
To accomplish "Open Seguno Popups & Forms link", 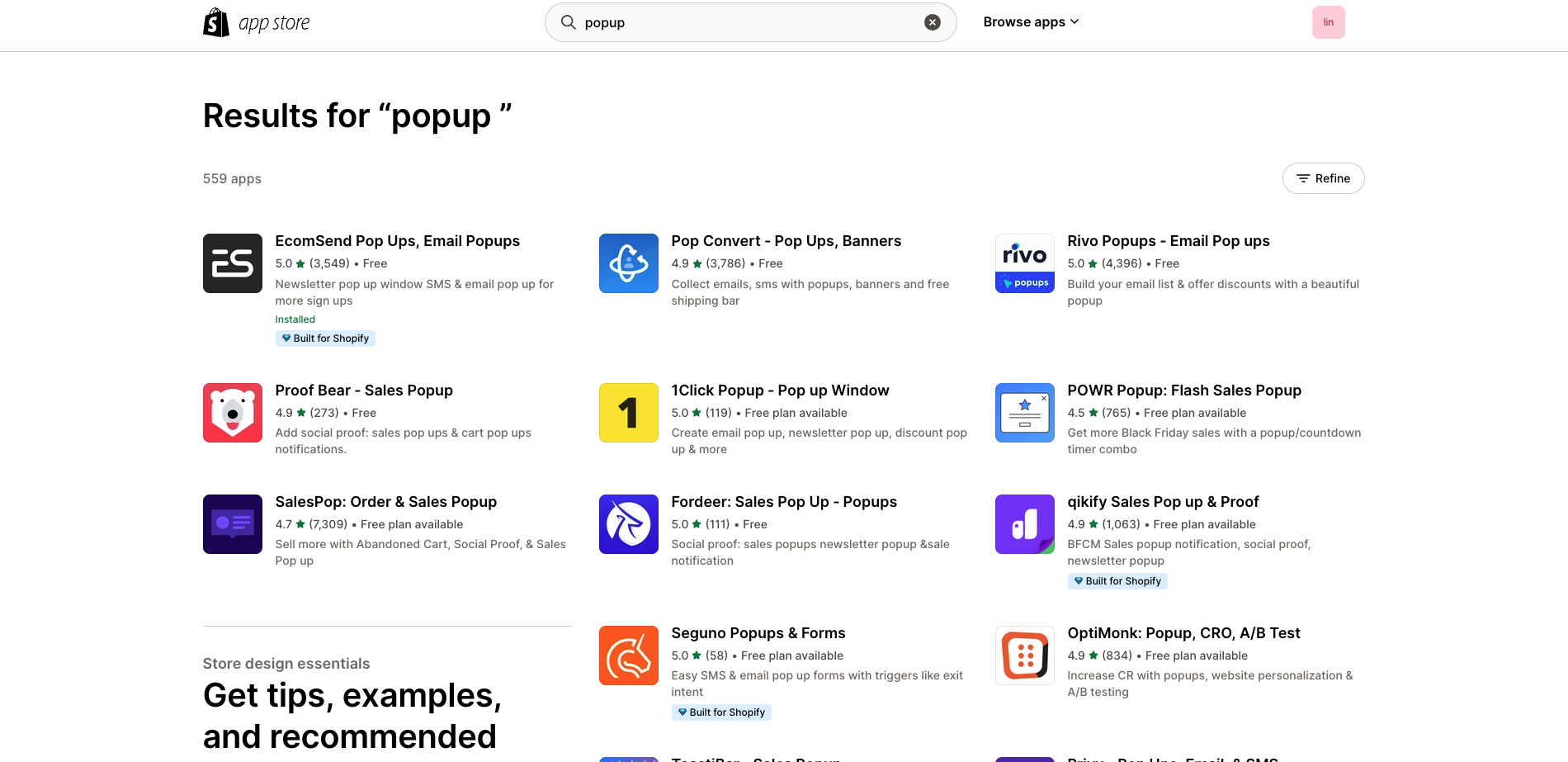I will pos(758,633).
